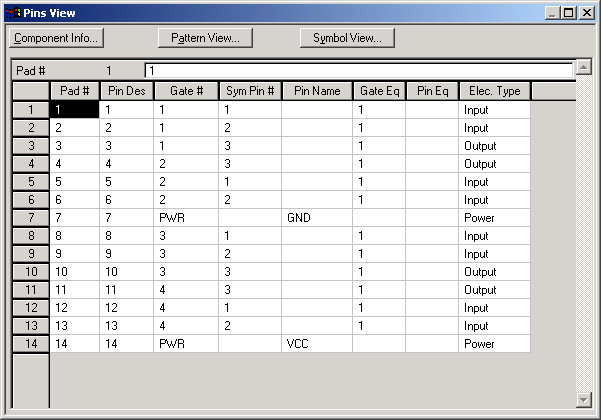This screenshot has height=420, width=601.
Task: Click the Output Elec. Type cell in row 4
Action: click(x=494, y=164)
